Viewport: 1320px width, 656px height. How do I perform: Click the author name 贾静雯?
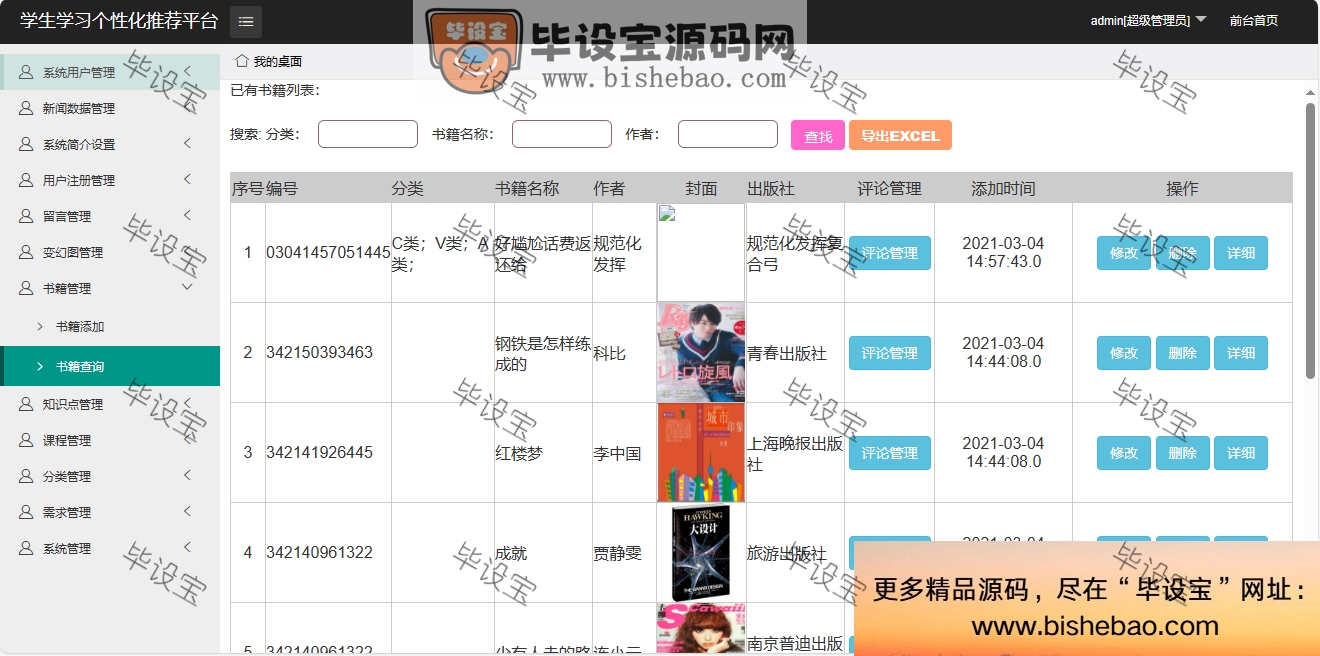tap(618, 553)
